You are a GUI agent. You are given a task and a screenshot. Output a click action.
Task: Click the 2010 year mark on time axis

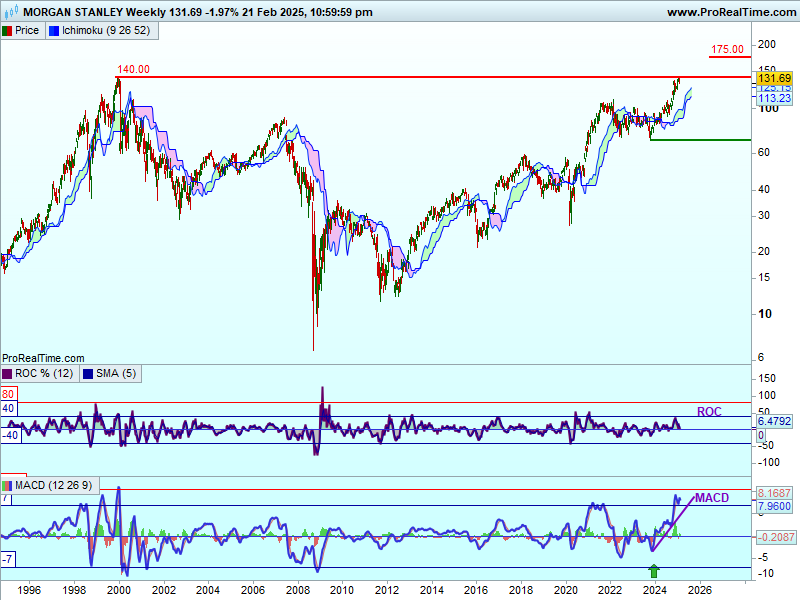pos(343,590)
